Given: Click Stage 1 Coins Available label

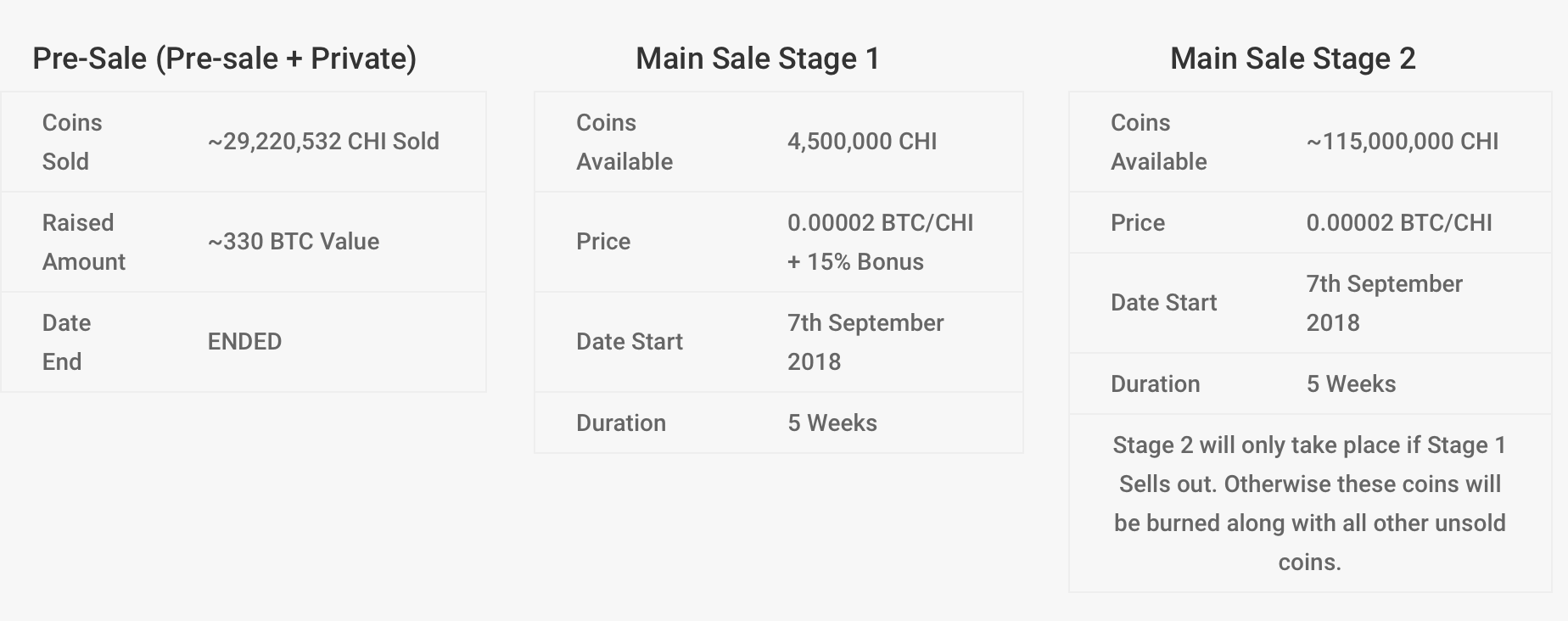Looking at the screenshot, I should click(624, 142).
